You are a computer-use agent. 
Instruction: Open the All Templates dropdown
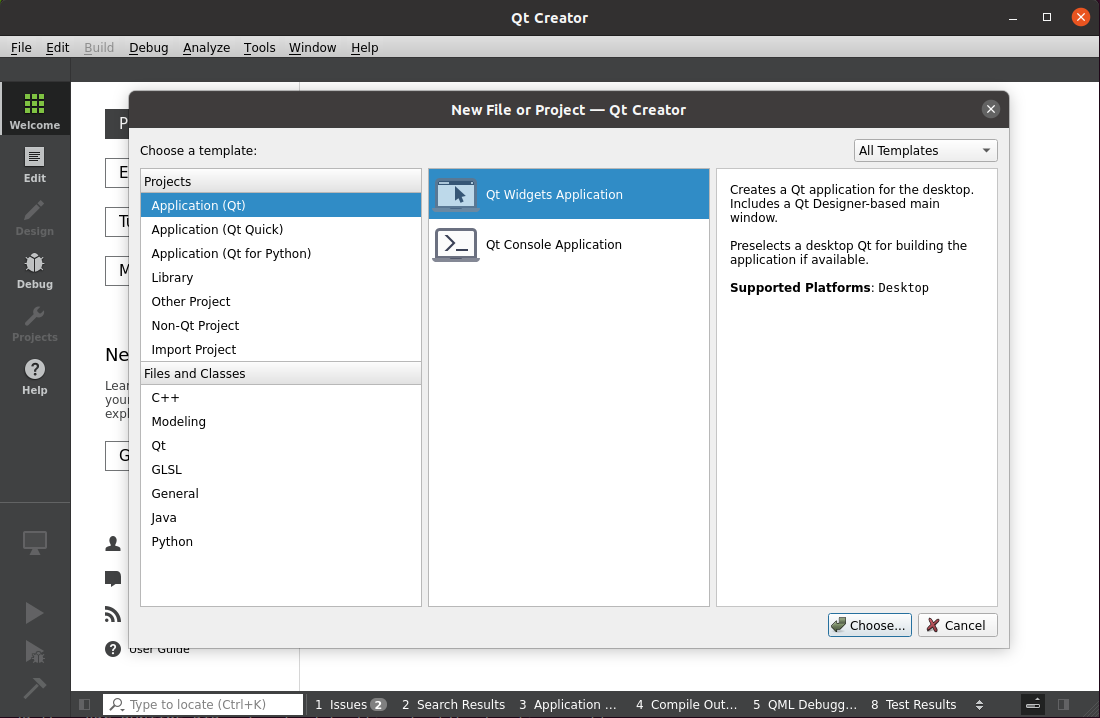click(925, 150)
